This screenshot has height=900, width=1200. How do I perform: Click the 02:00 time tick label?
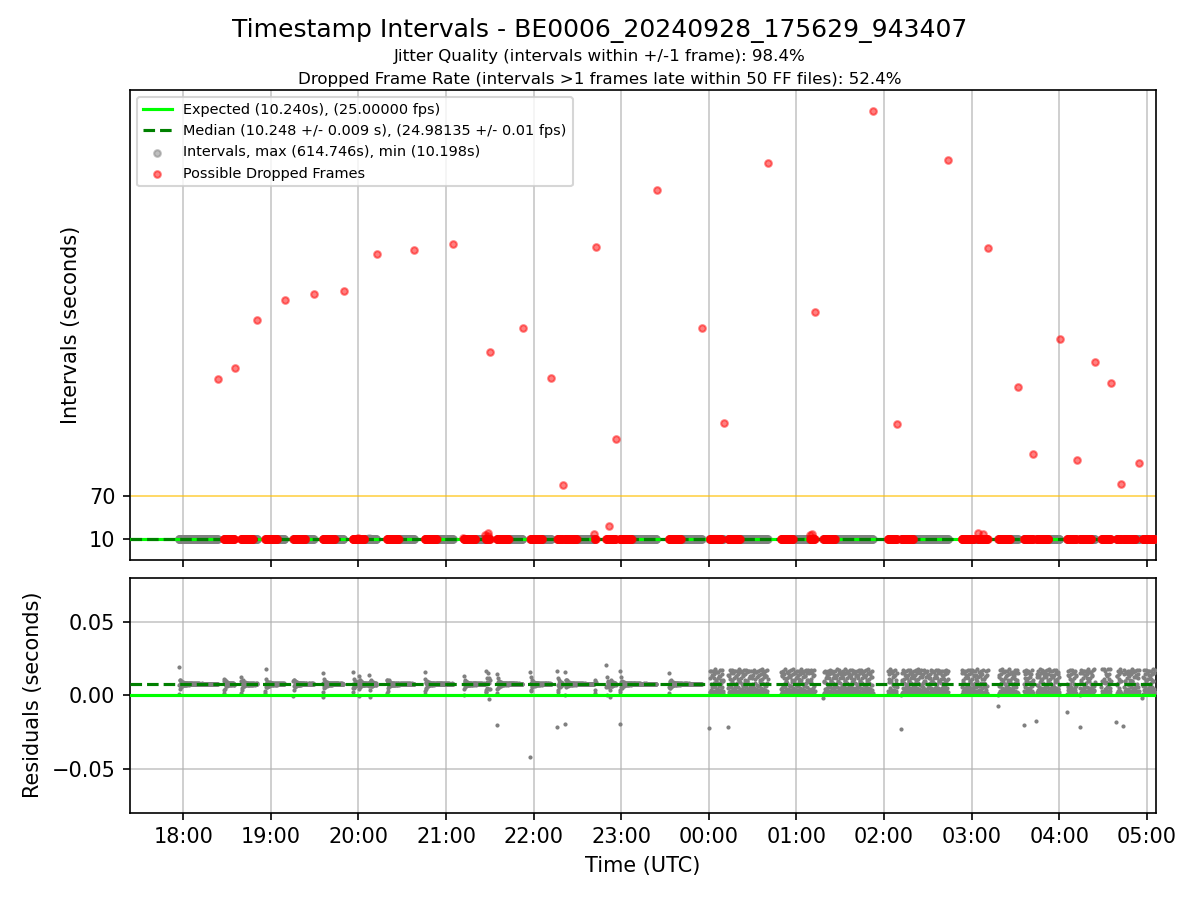click(884, 834)
